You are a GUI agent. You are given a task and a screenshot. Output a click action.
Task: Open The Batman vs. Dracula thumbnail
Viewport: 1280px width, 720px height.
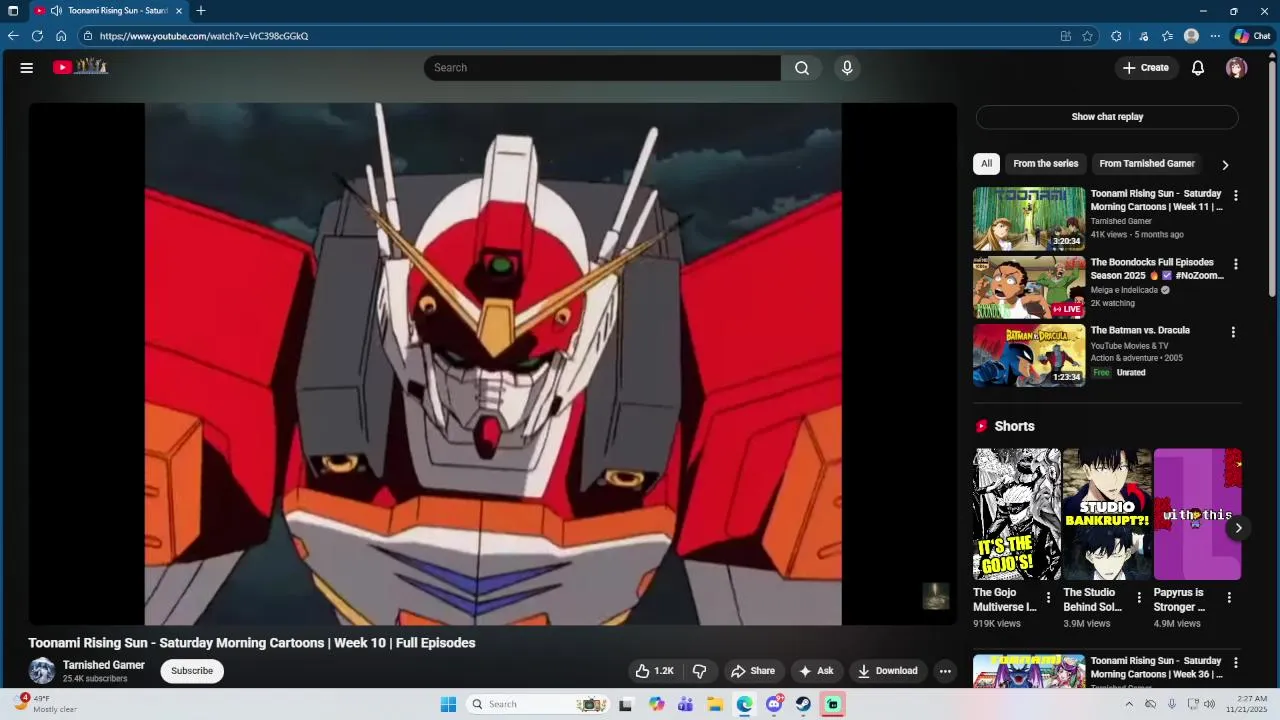coord(1029,355)
